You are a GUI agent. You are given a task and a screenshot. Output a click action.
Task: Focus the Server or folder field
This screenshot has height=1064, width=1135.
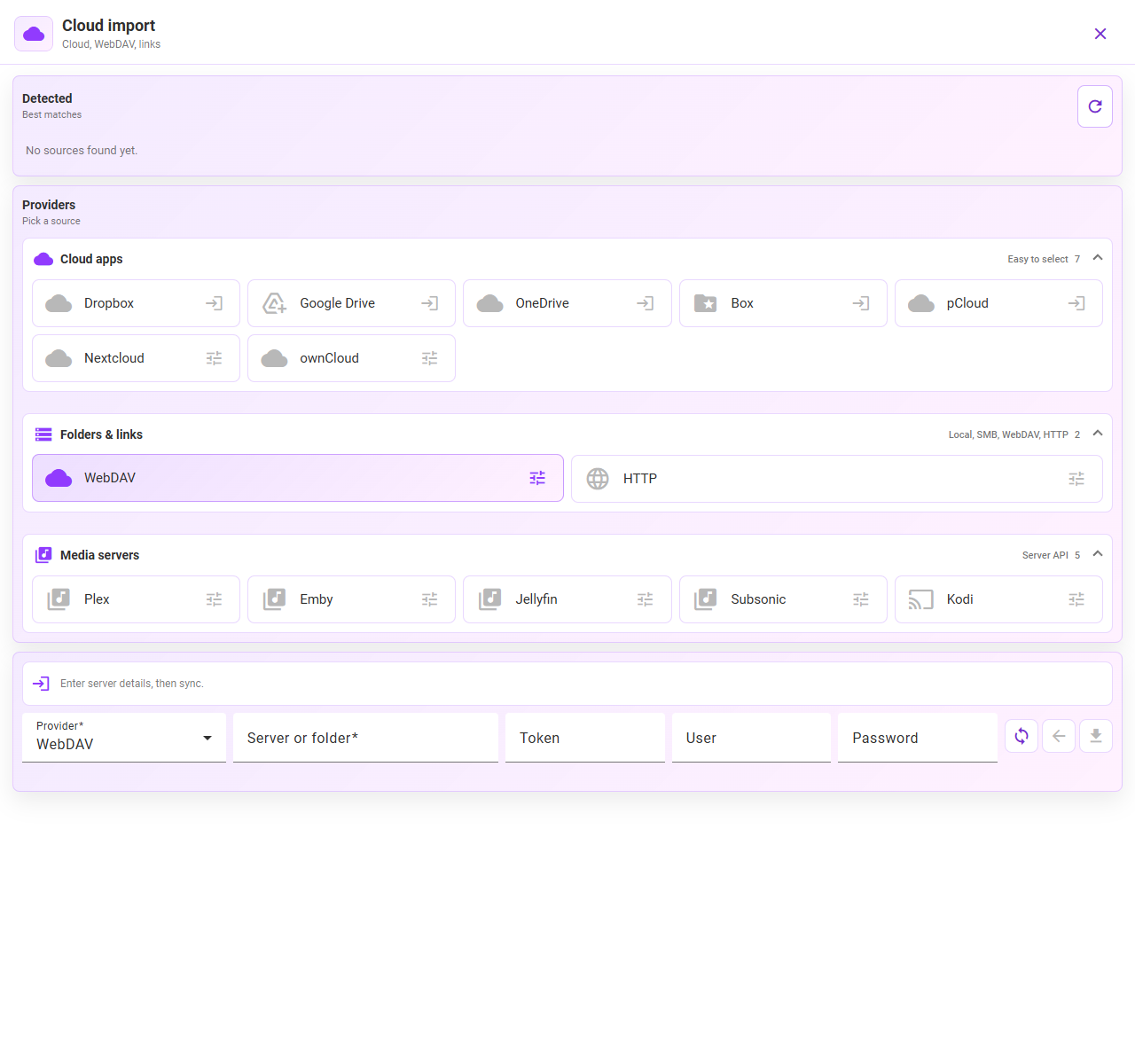tap(365, 738)
